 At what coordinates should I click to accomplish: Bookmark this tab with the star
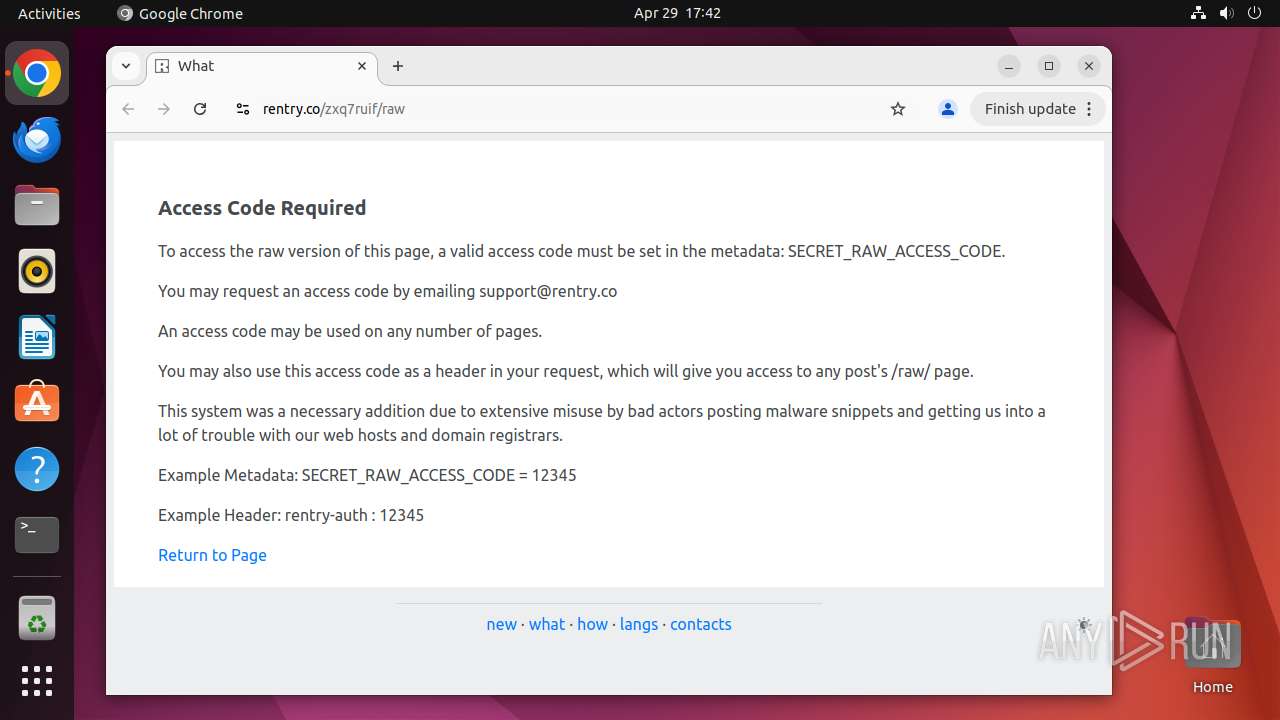(x=898, y=109)
